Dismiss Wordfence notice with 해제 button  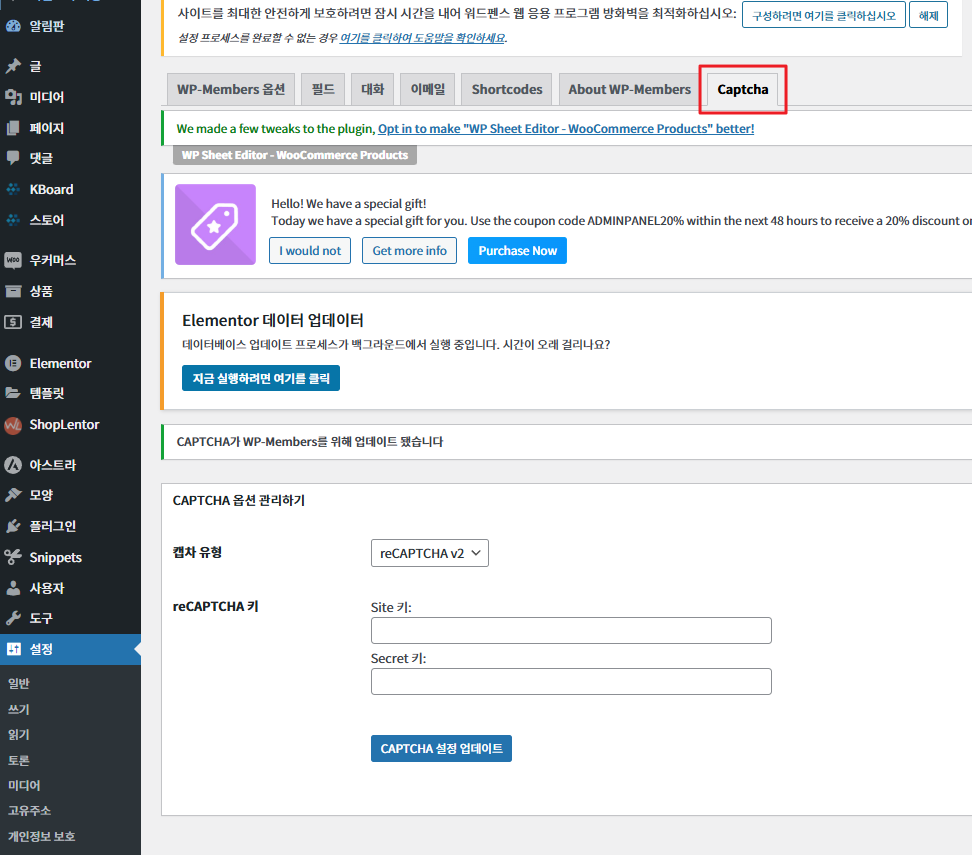tap(928, 16)
